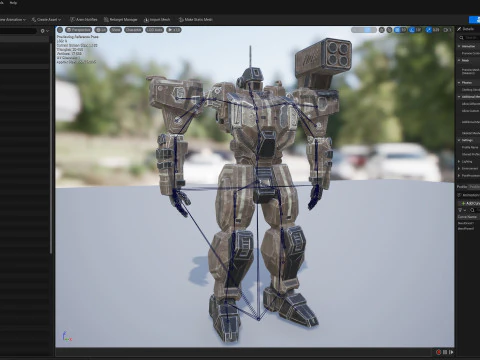
Task: Open the LOD Auto menu
Action: [x=155, y=30]
